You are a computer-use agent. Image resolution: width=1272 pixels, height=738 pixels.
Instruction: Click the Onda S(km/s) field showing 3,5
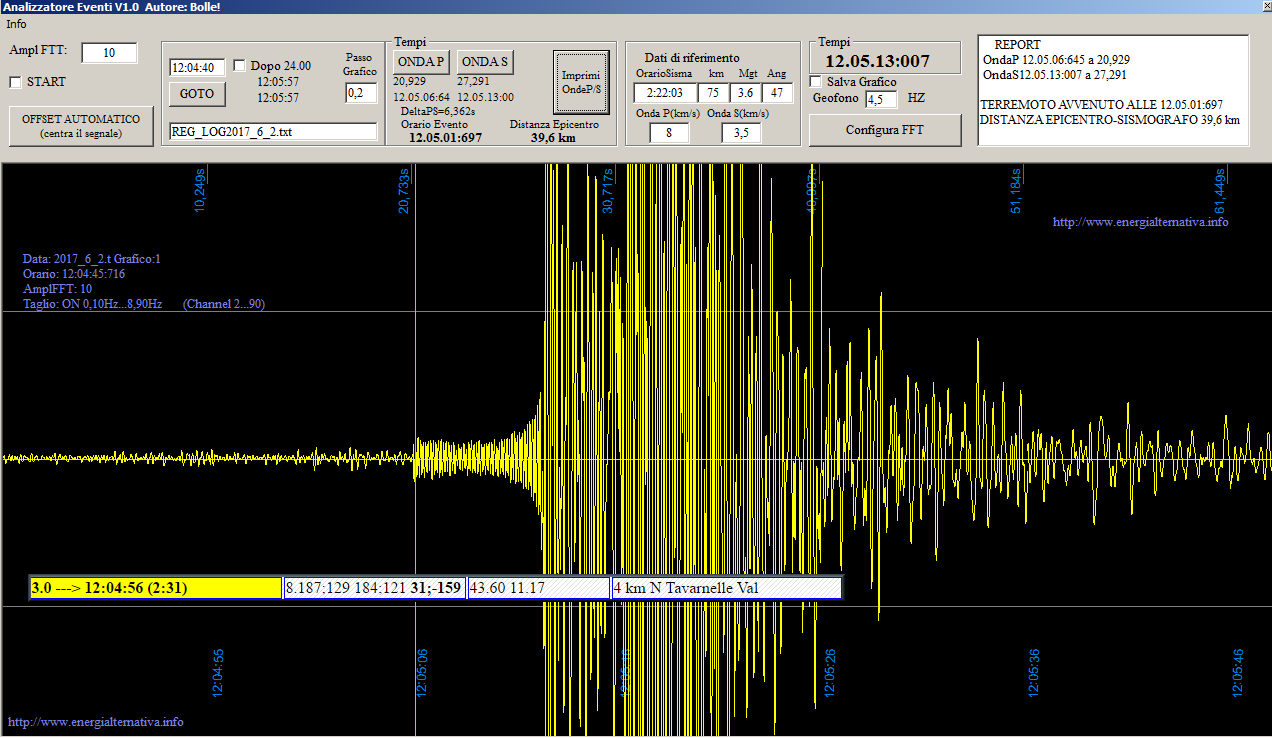tap(741, 133)
